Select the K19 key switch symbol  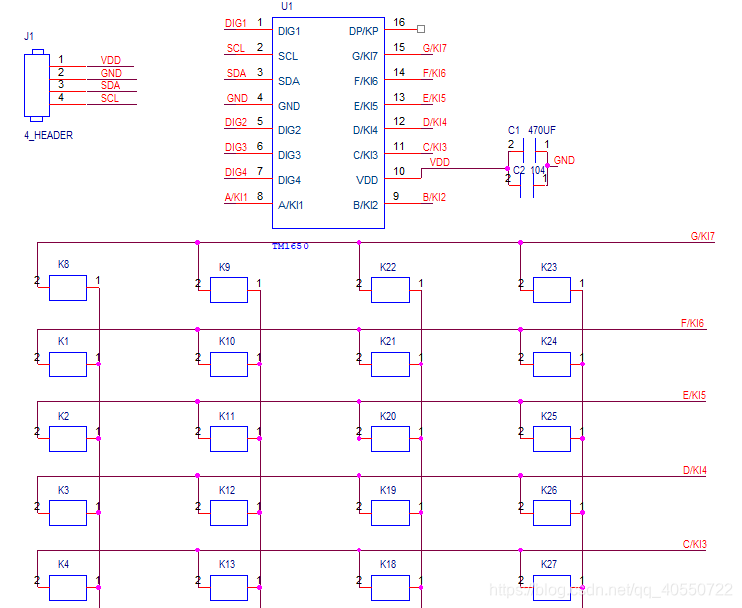coord(390,513)
